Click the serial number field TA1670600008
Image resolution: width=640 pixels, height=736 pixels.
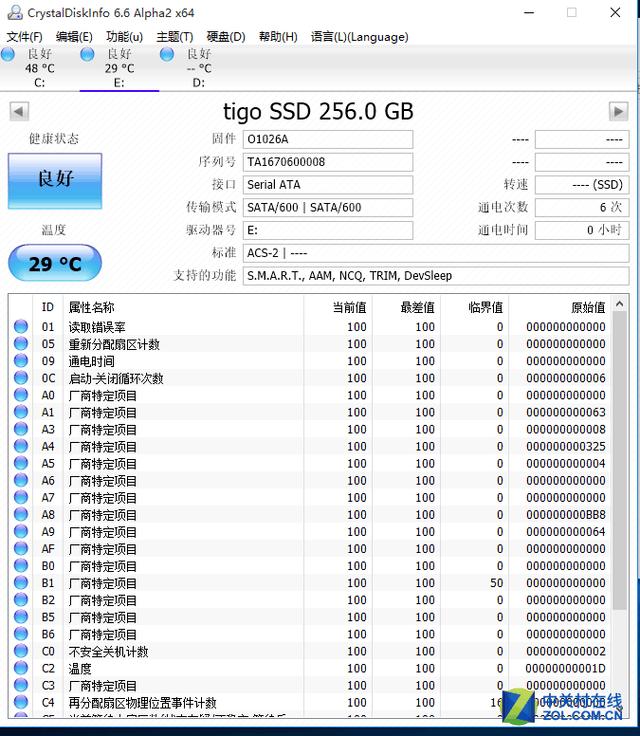pos(328,162)
